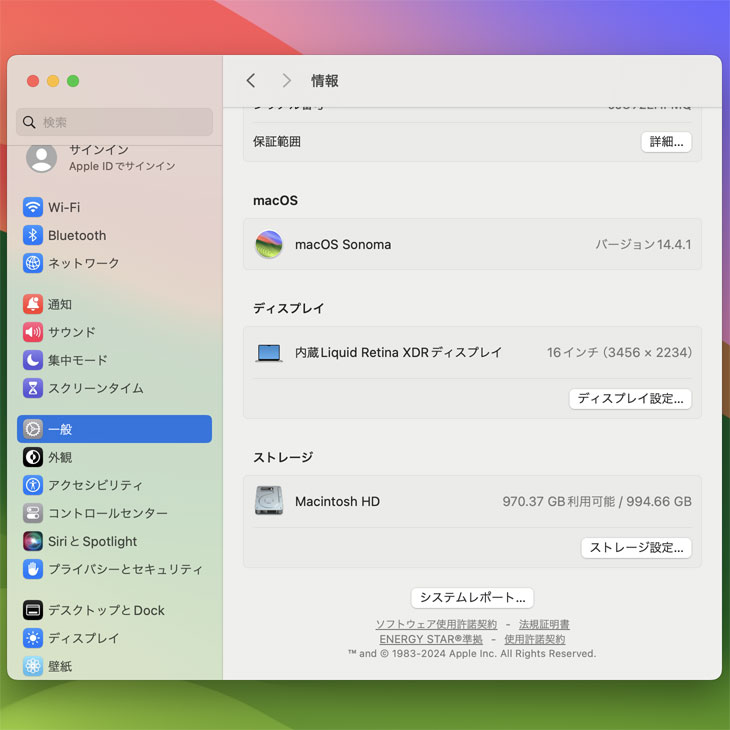Screen dimensions: 730x730
Task: Click the デスクトップと Dock icon
Action: (x=33, y=610)
